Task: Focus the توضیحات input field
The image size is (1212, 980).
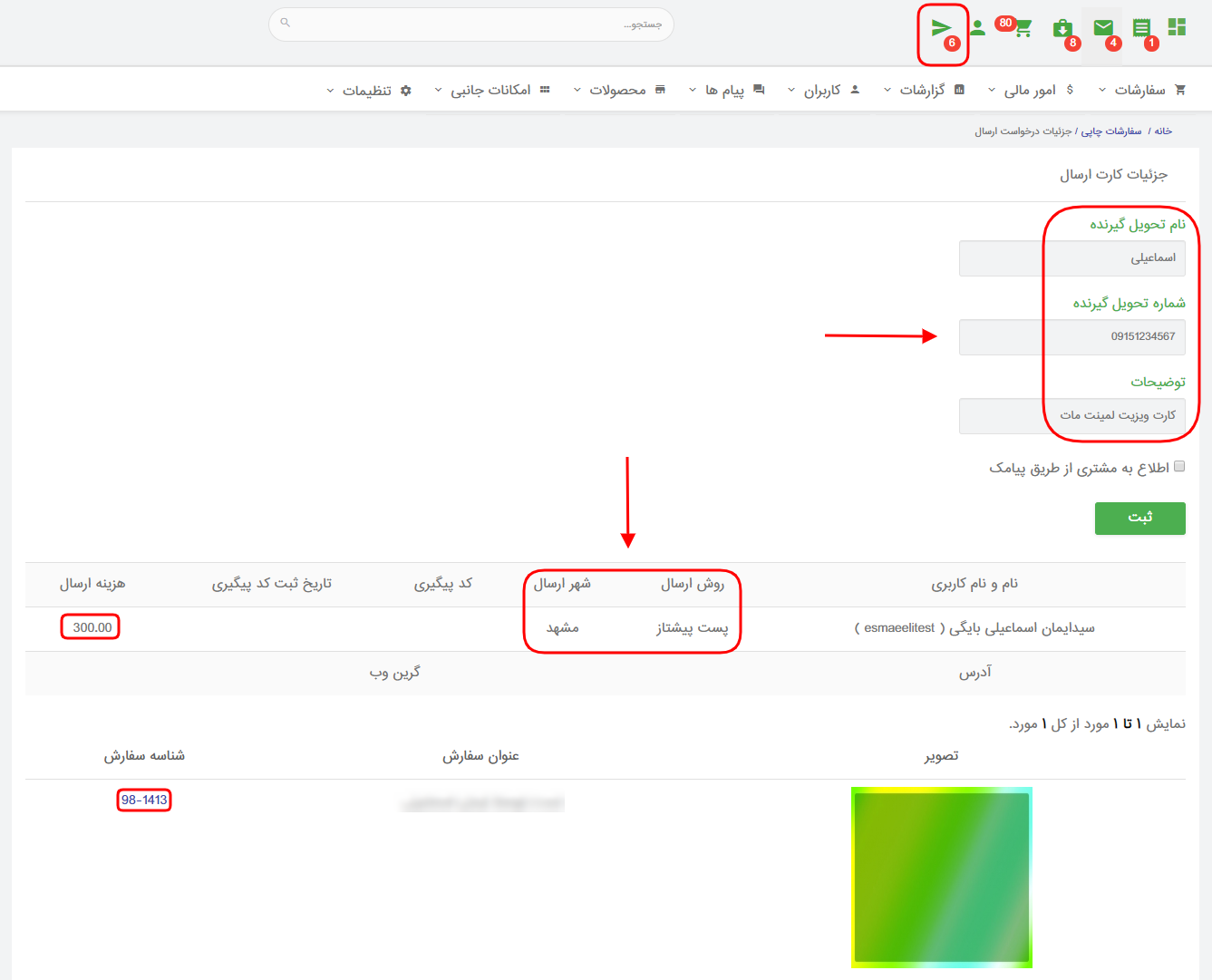Action: 1072,415
